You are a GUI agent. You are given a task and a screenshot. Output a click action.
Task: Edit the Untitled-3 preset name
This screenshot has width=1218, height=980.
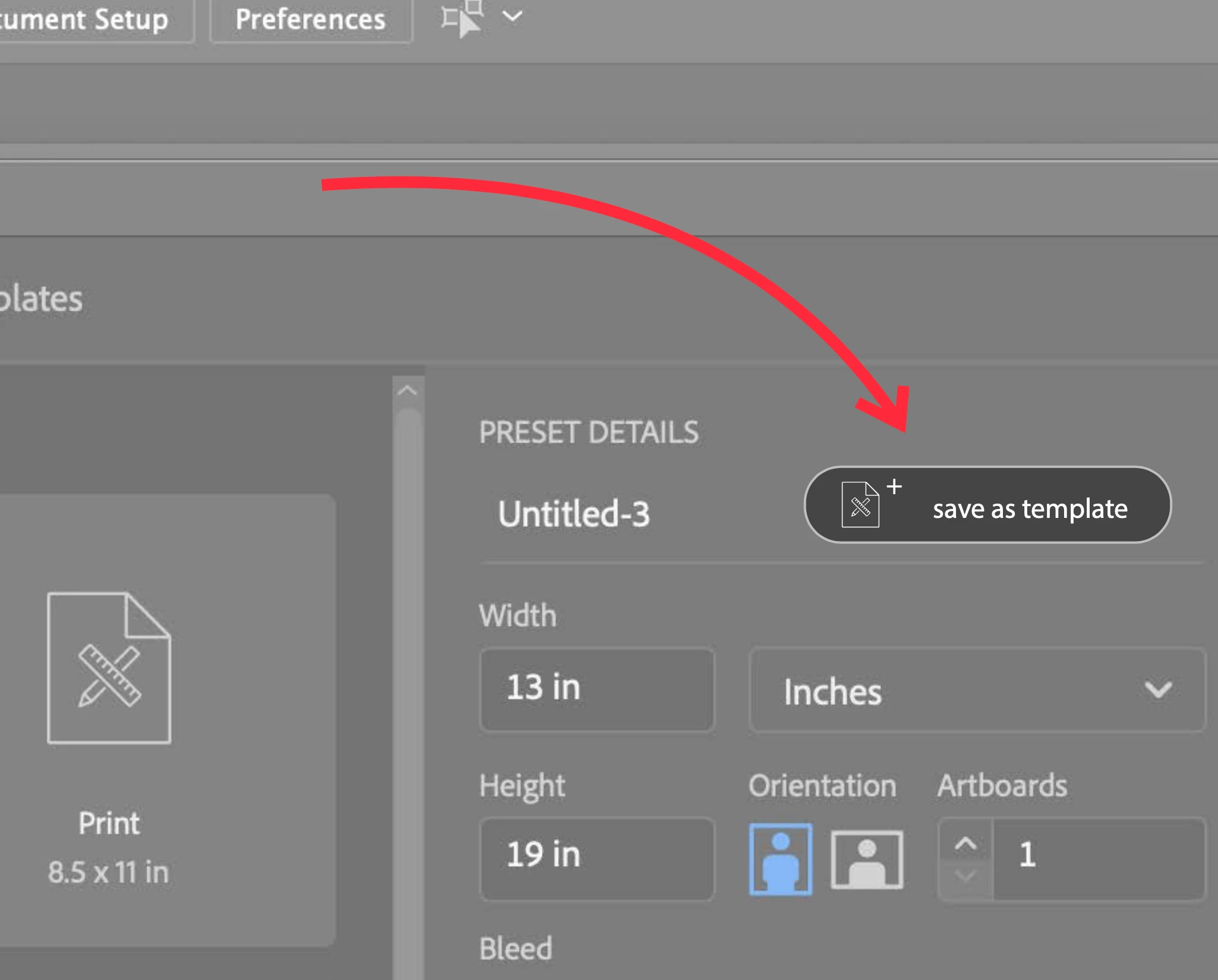[574, 514]
